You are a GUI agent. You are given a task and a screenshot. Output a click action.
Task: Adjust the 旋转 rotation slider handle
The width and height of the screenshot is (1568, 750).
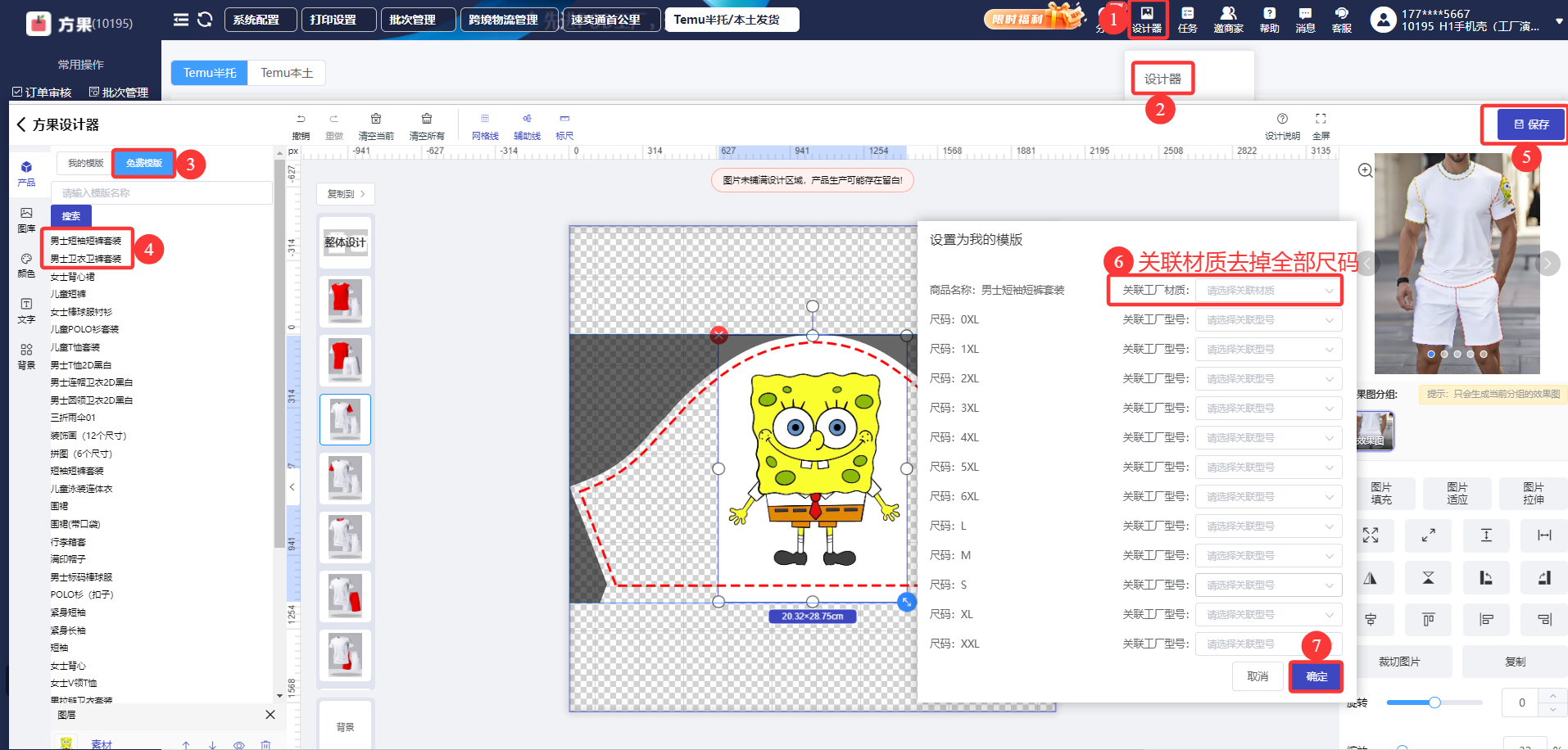[1434, 703]
